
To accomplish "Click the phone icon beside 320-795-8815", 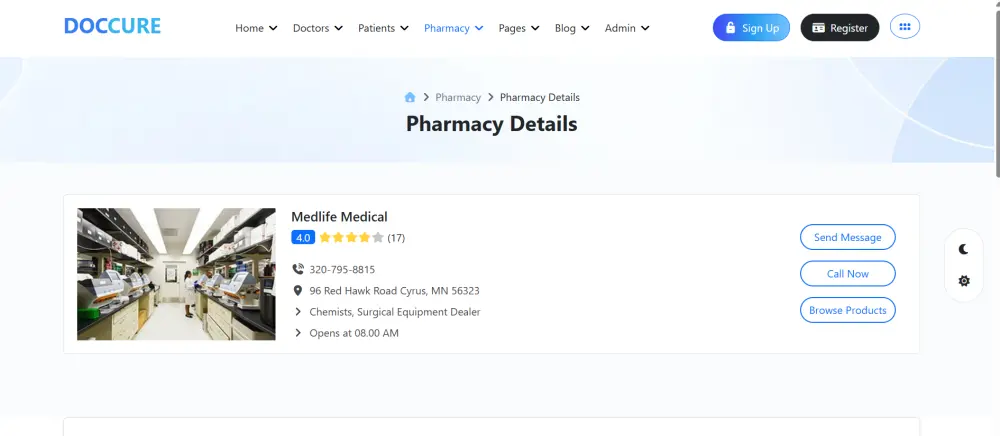I will [x=298, y=269].
